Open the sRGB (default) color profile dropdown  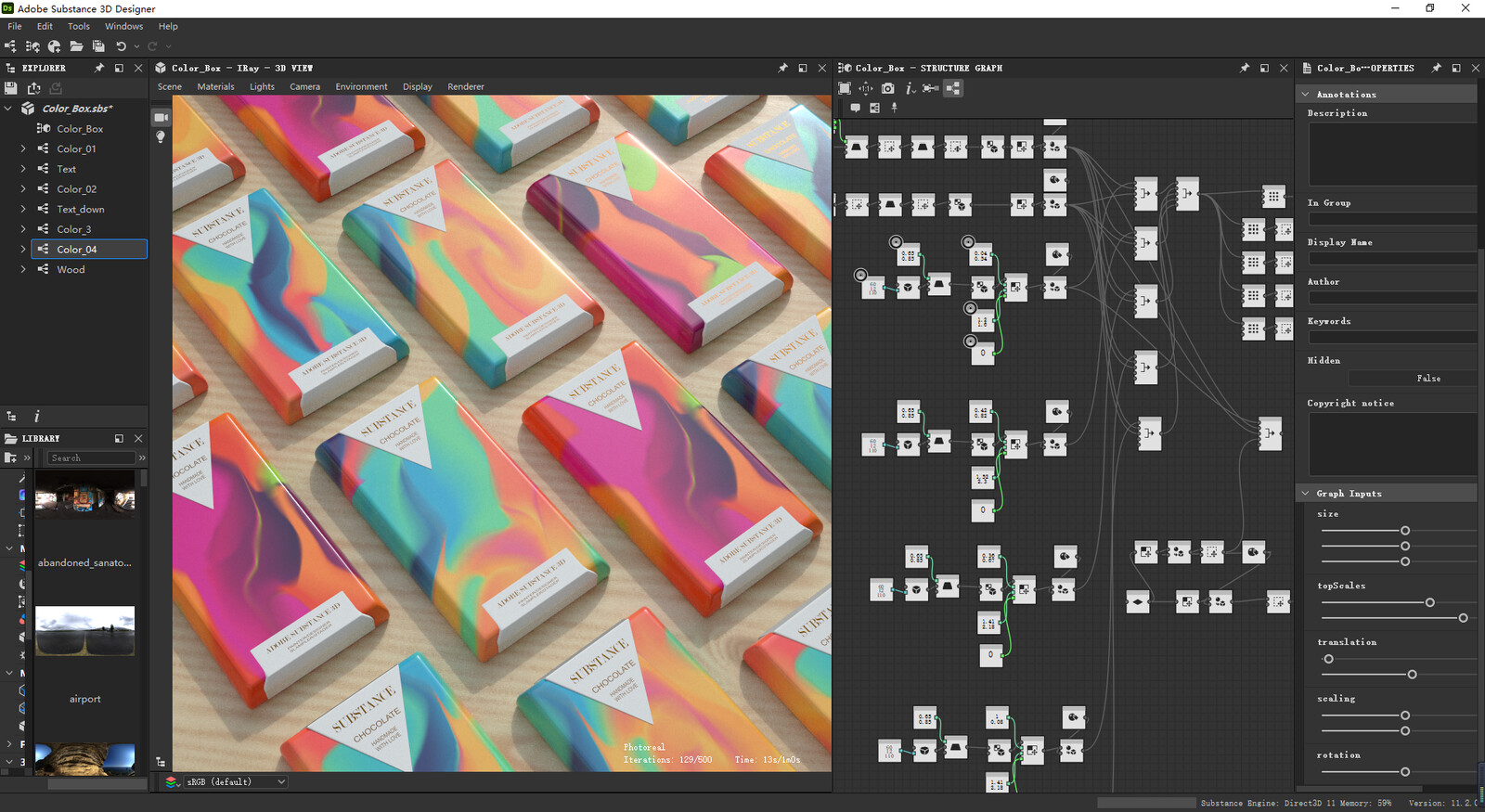tap(236, 781)
